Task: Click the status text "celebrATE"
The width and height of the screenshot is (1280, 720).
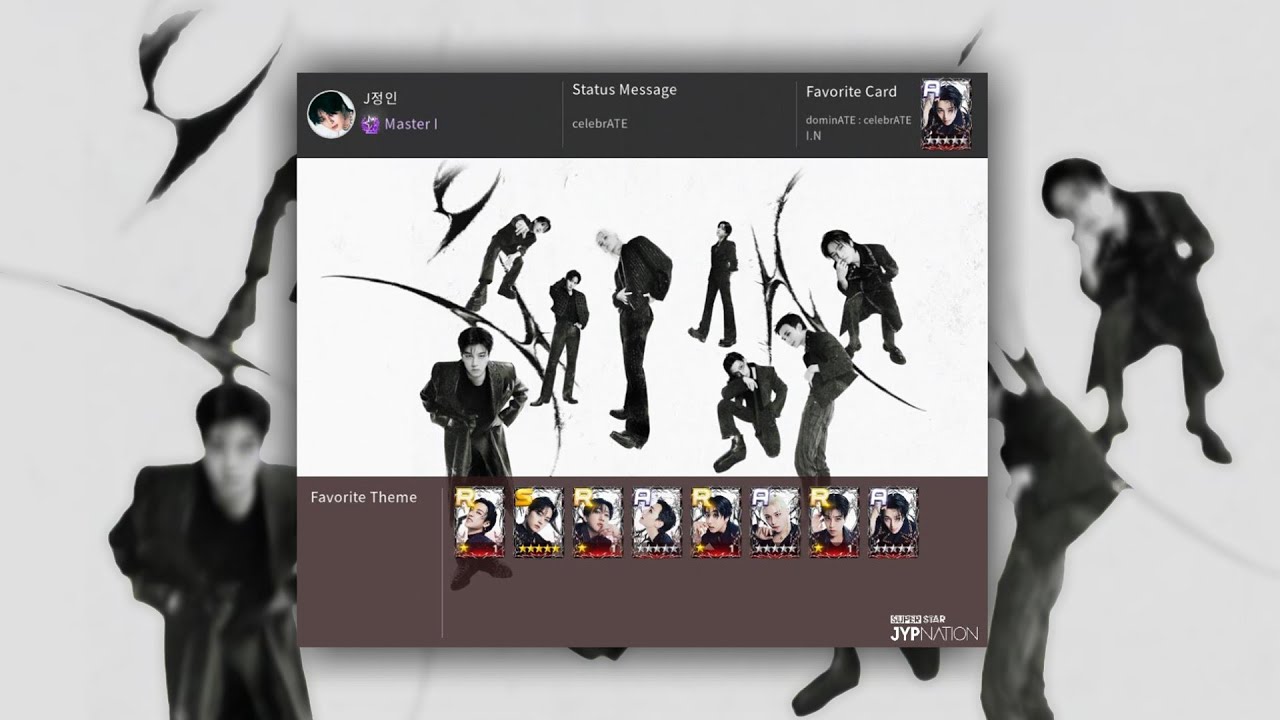Action: pyautogui.click(x=600, y=124)
